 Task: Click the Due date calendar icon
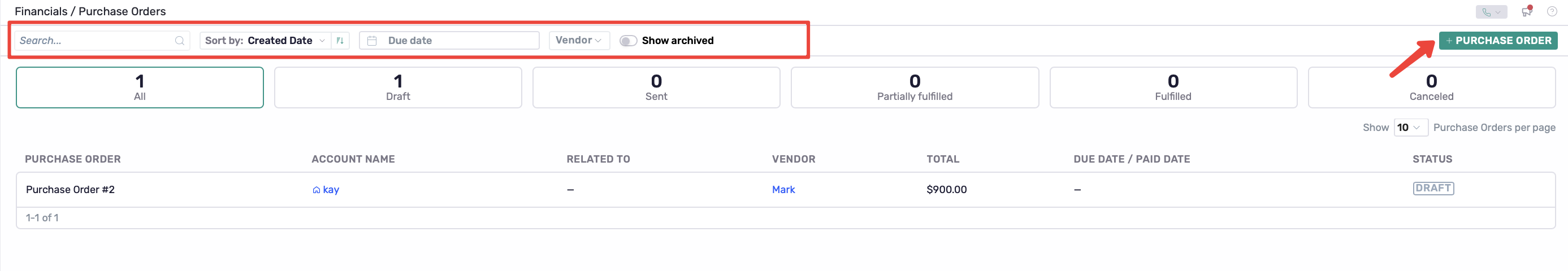(x=372, y=41)
